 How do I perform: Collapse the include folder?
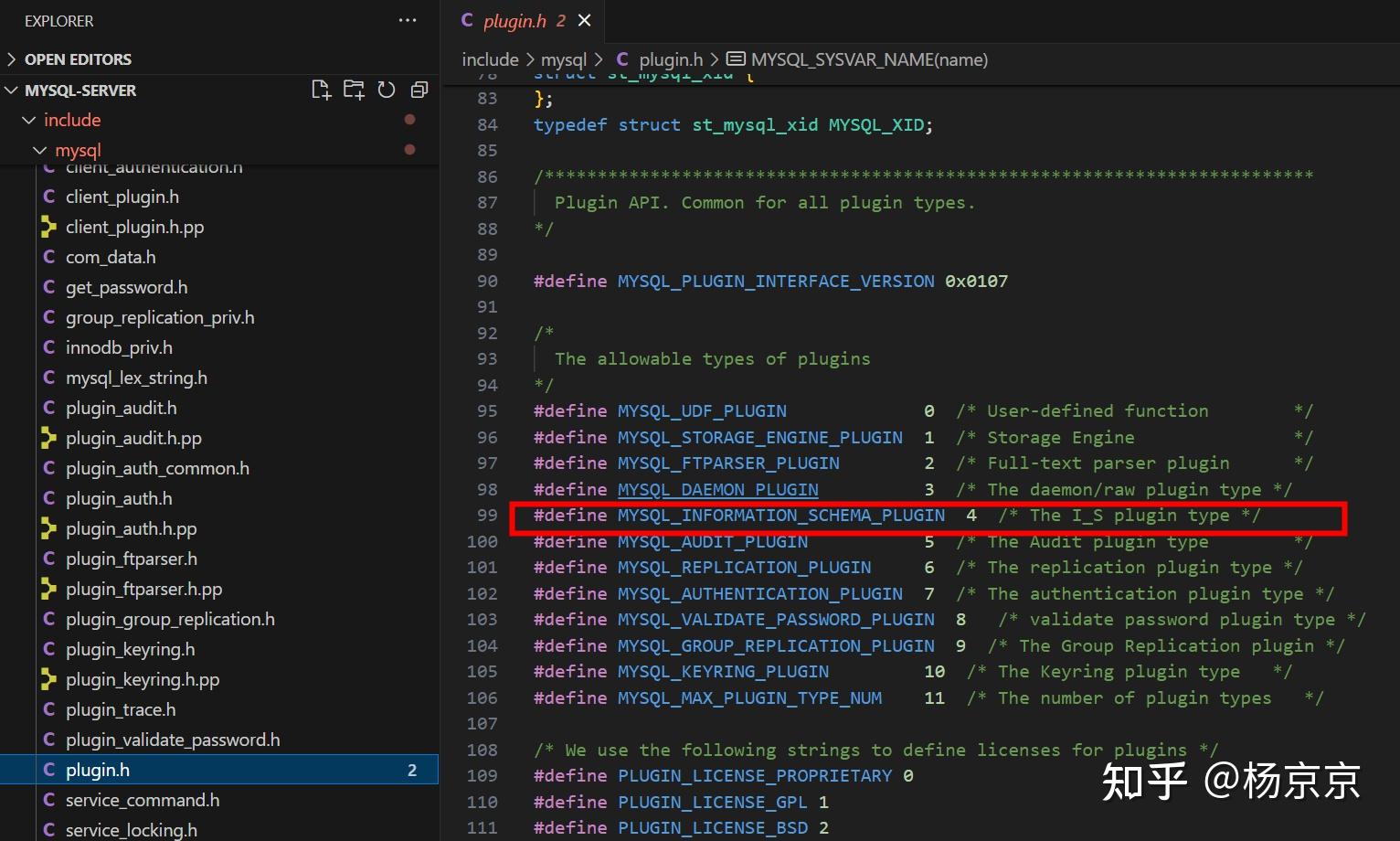click(x=72, y=120)
